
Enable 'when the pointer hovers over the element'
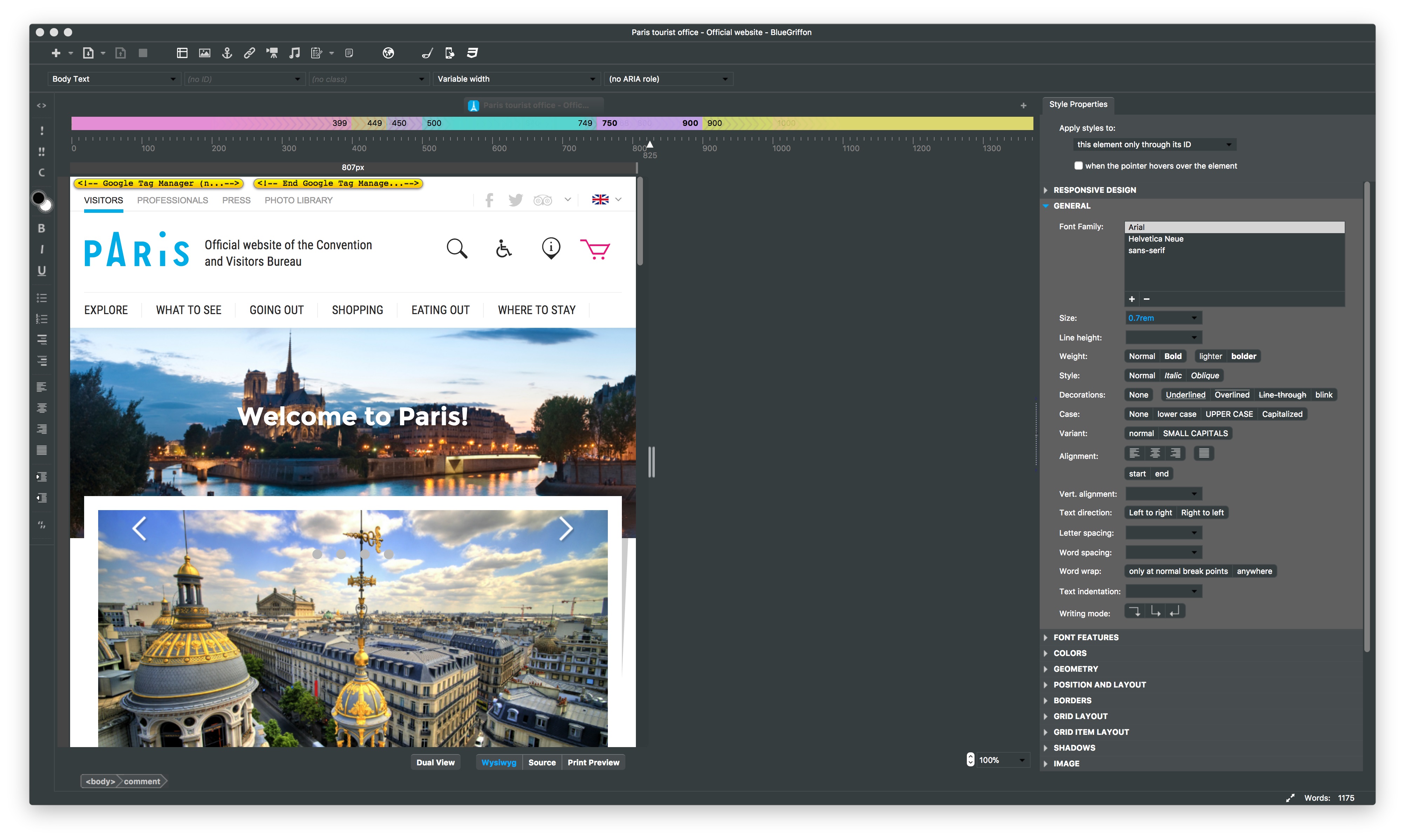(1078, 166)
